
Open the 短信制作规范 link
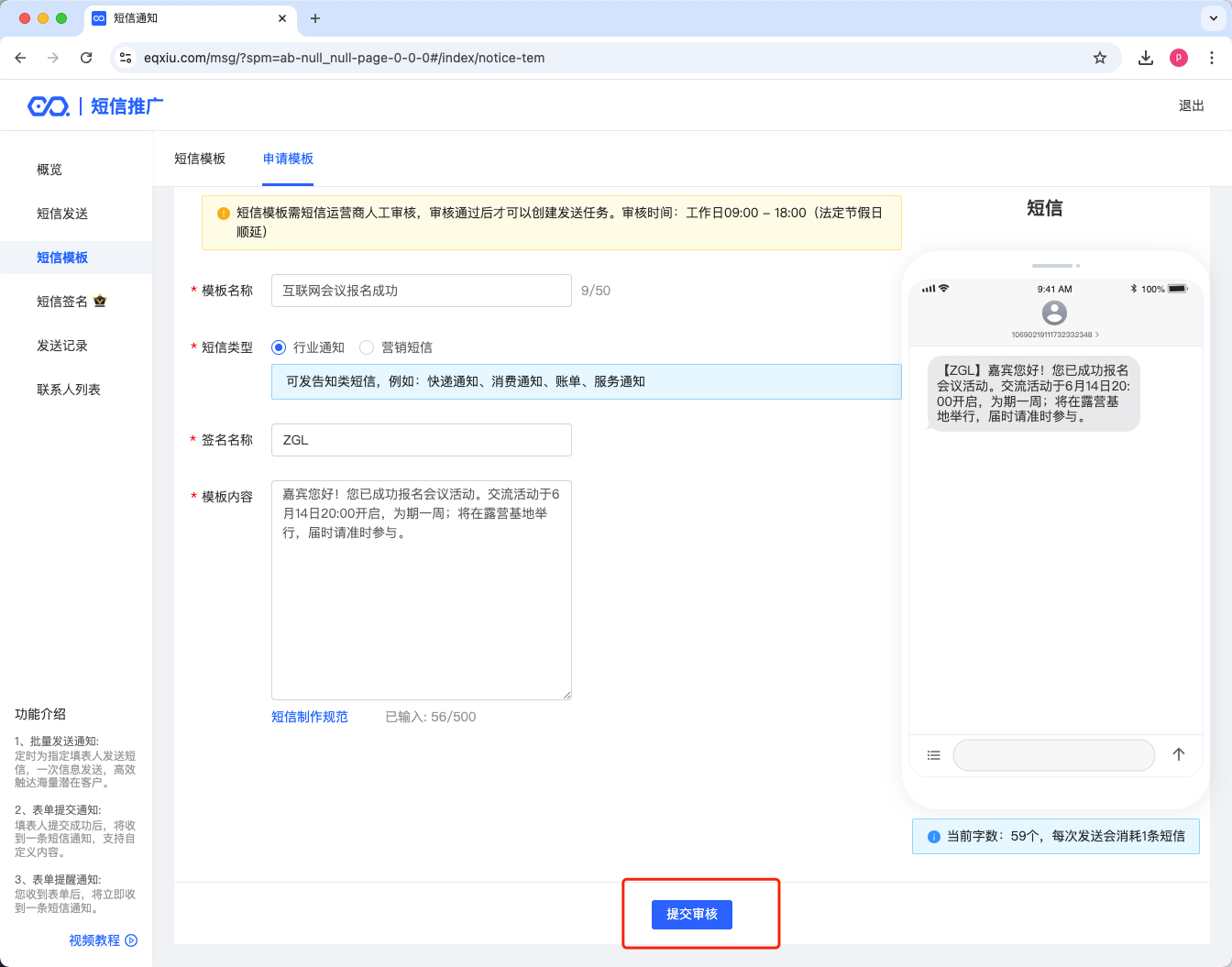tap(310, 717)
